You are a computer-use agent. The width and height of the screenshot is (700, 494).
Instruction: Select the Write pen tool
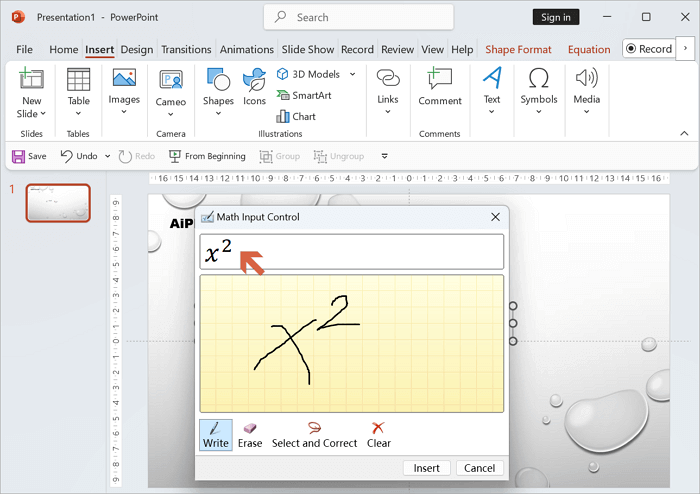tap(215, 434)
